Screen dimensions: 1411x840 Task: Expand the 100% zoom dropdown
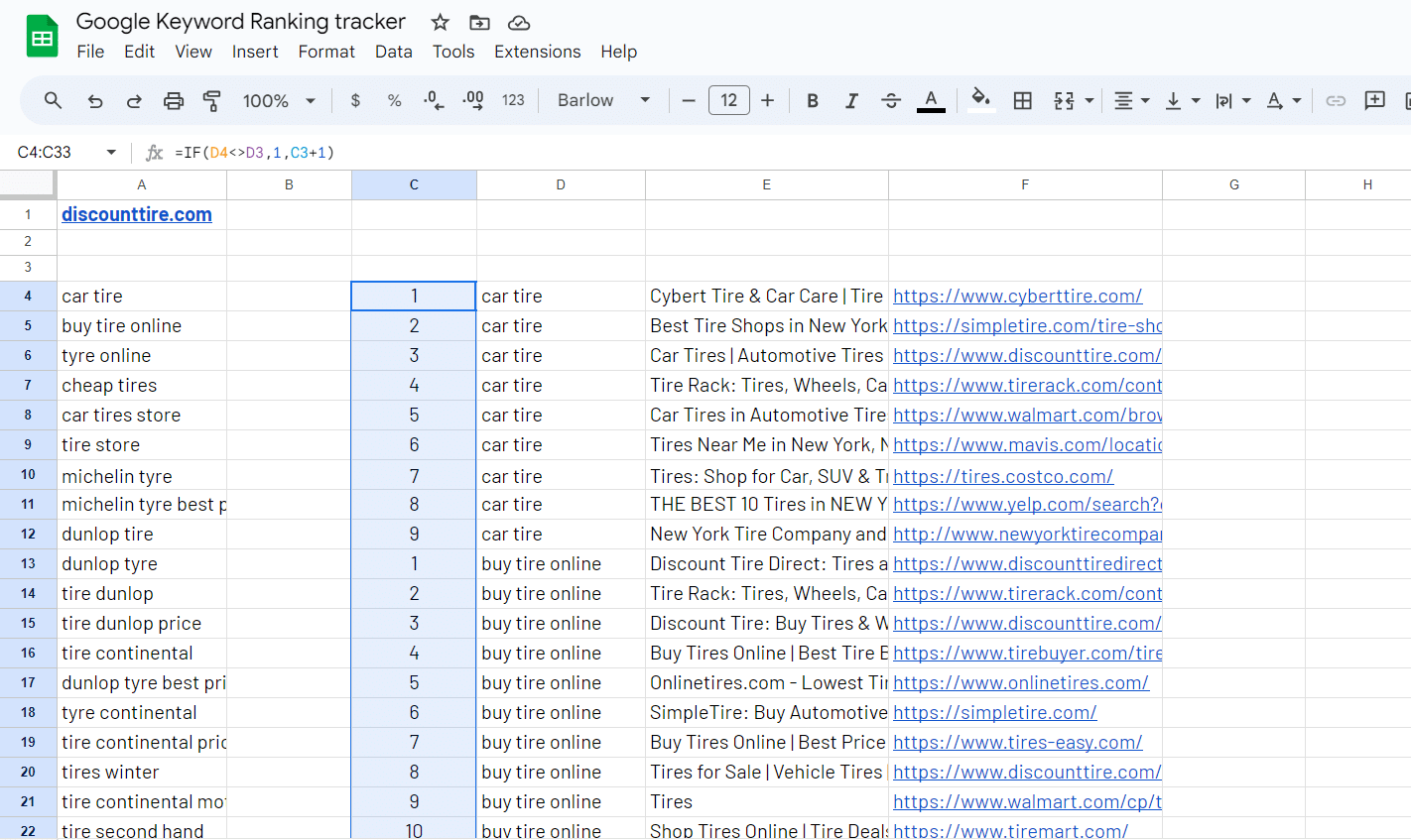pyautogui.click(x=279, y=100)
